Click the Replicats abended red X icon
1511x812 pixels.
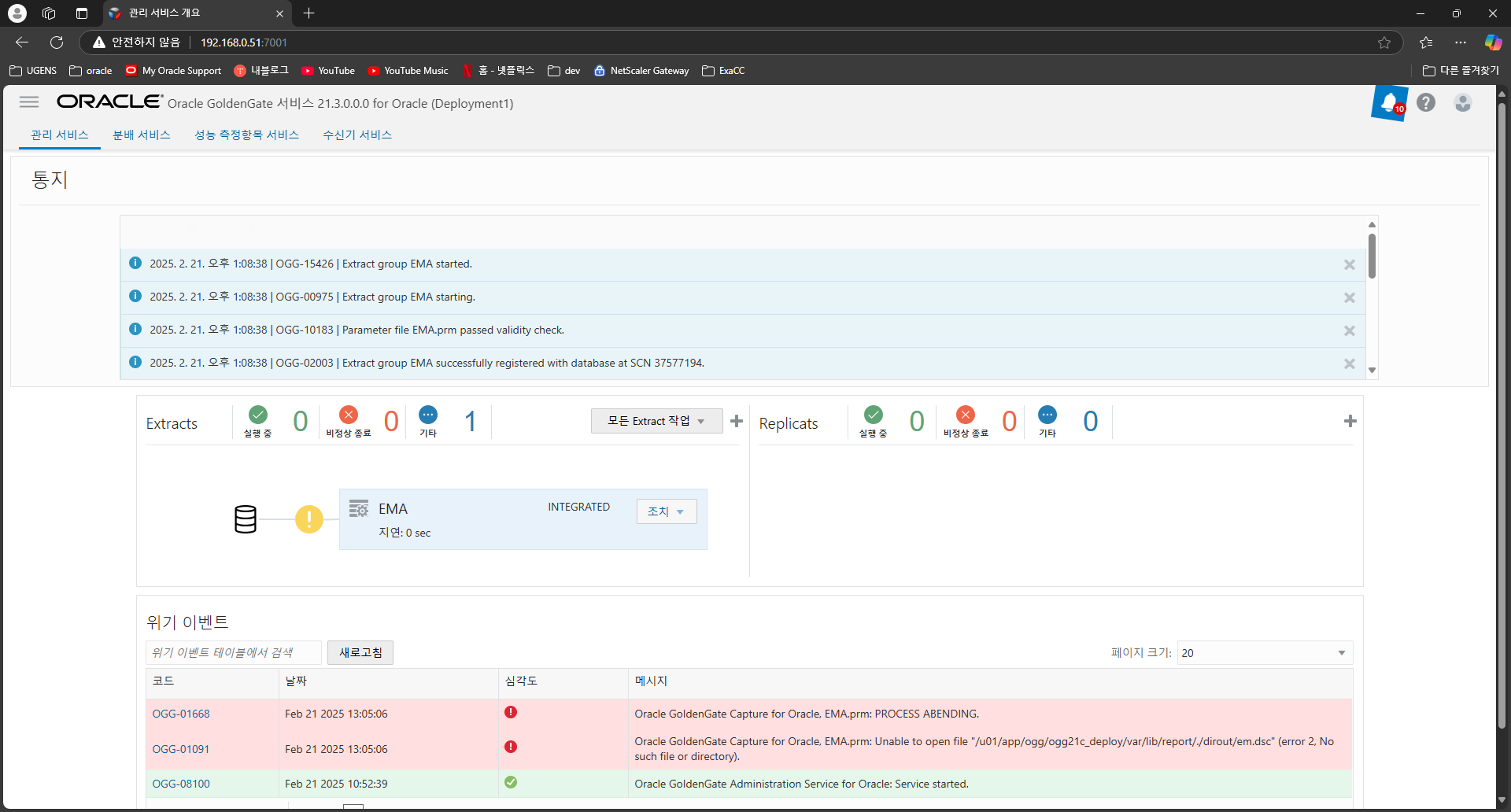pos(966,415)
